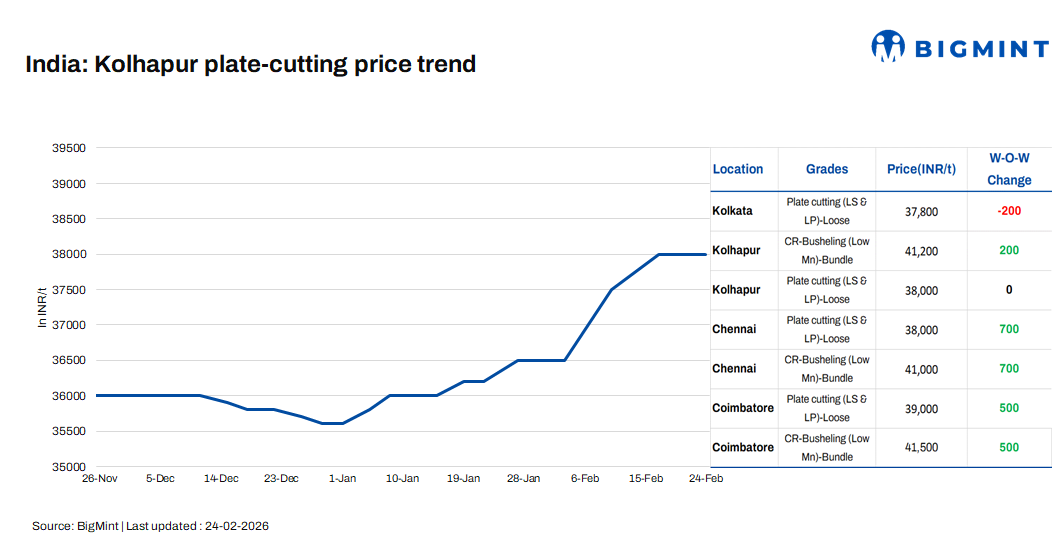Viewport: 1058px width, 548px height.
Task: Click the In INR/t axis title
Action: pos(42,307)
